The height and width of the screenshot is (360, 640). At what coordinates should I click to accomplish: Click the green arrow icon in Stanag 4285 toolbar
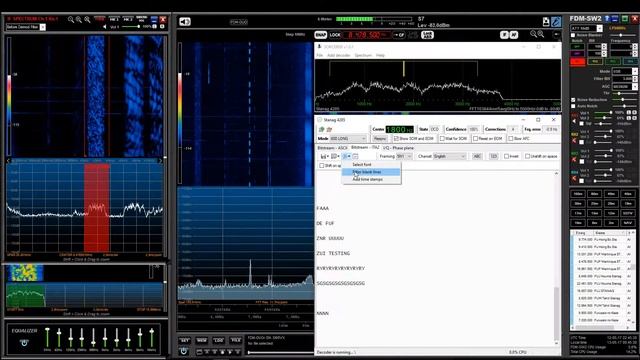[x=322, y=129]
